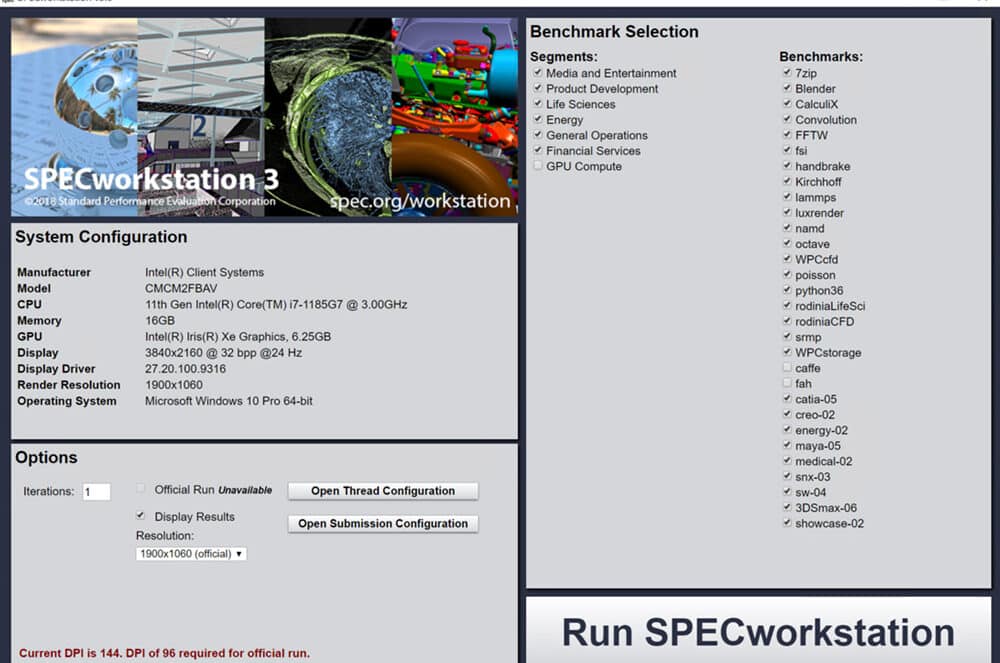1000x663 pixels.
Task: Toggle General Operations segment checkbox
Action: click(538, 135)
